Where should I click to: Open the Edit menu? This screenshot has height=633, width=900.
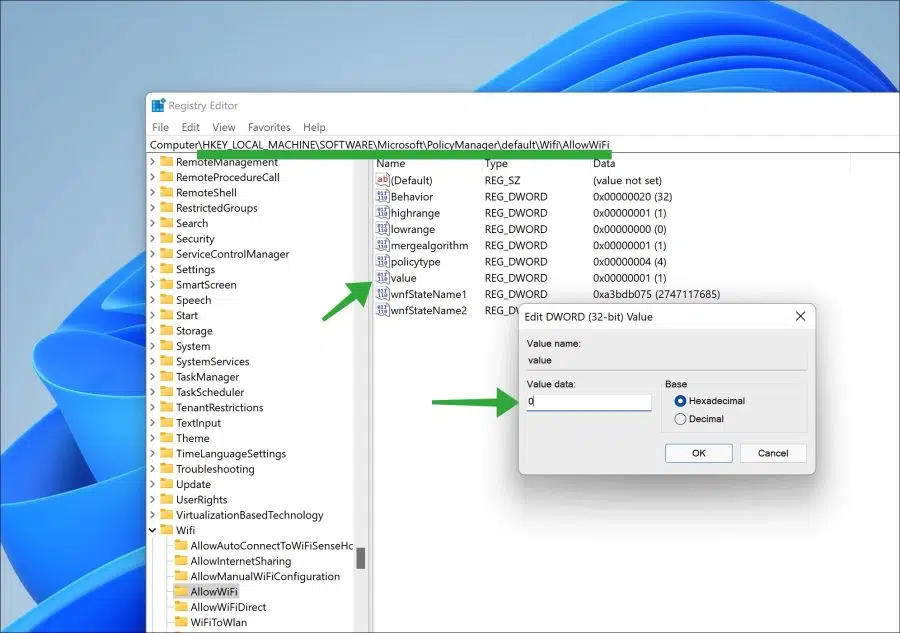pyautogui.click(x=191, y=127)
